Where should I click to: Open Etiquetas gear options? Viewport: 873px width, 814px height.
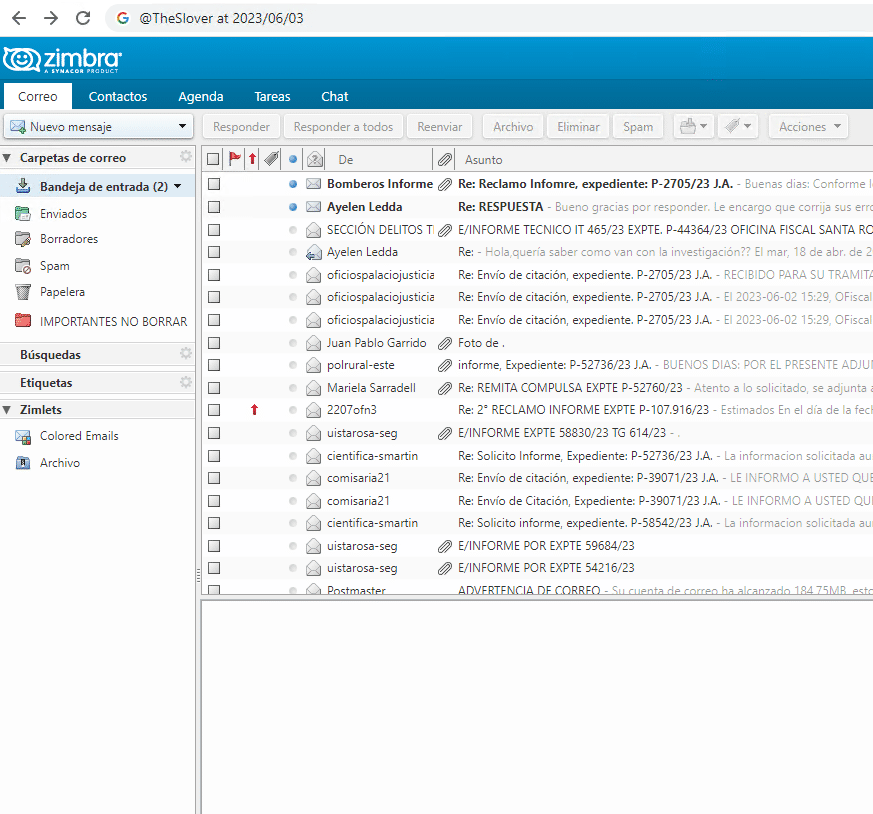[185, 382]
